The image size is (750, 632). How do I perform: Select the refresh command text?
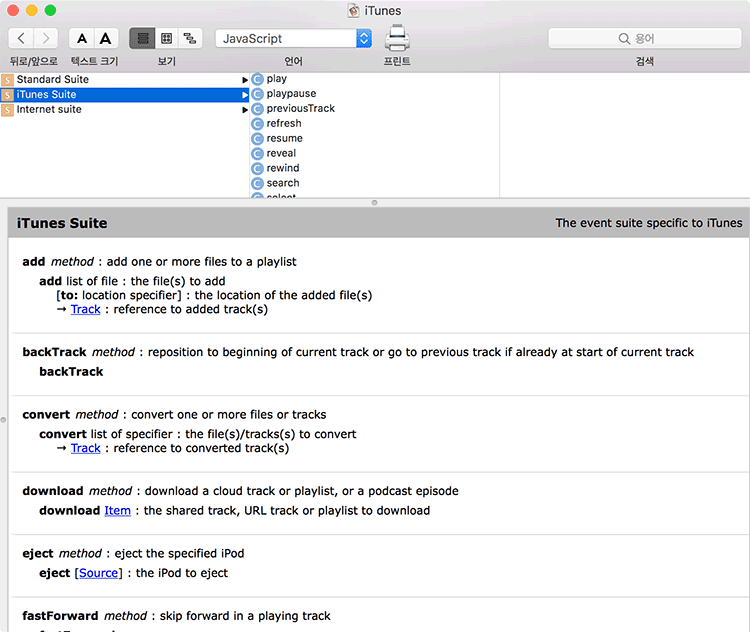(x=284, y=123)
